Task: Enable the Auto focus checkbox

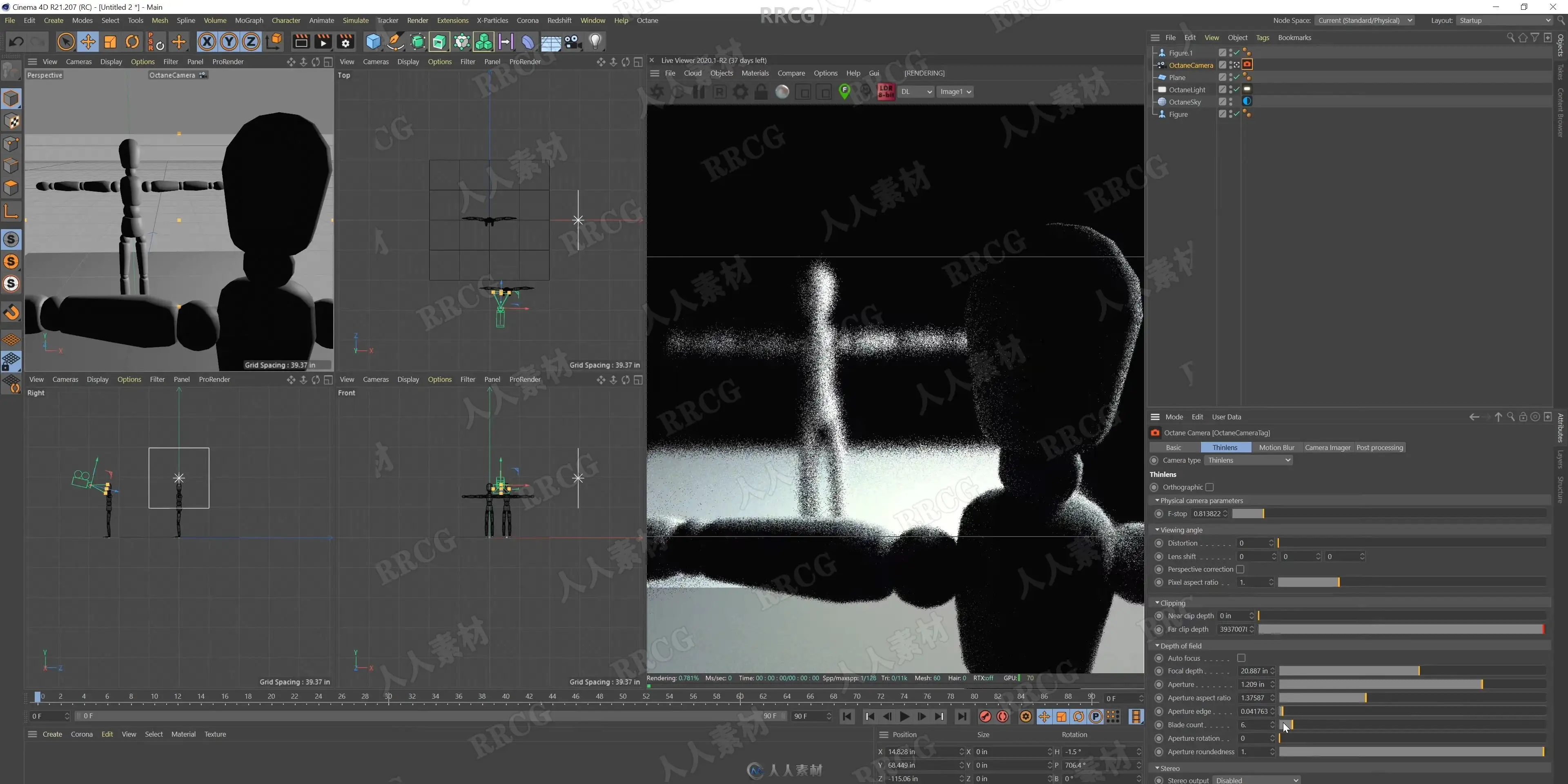Action: [1241, 658]
